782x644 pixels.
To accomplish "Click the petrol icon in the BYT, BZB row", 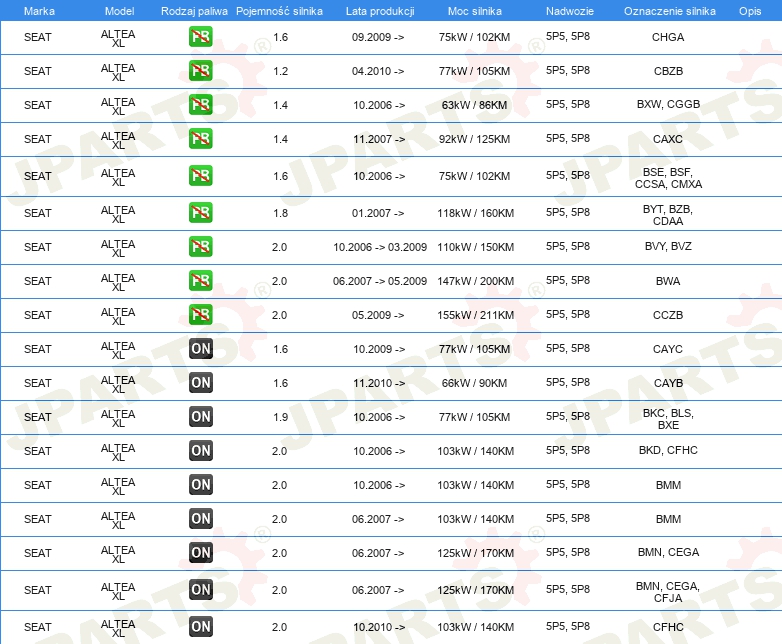I will click(x=200, y=213).
